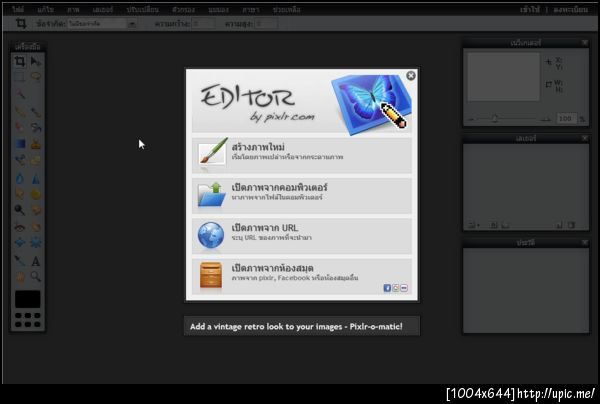
Task: Click navigator zoom-in icon right of slider
Action: 546,119
